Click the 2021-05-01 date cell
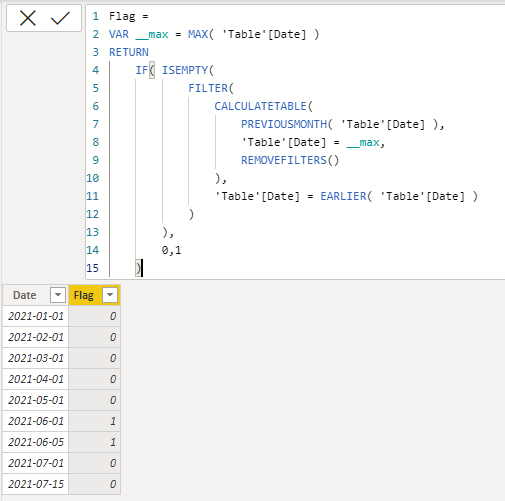 click(x=35, y=400)
